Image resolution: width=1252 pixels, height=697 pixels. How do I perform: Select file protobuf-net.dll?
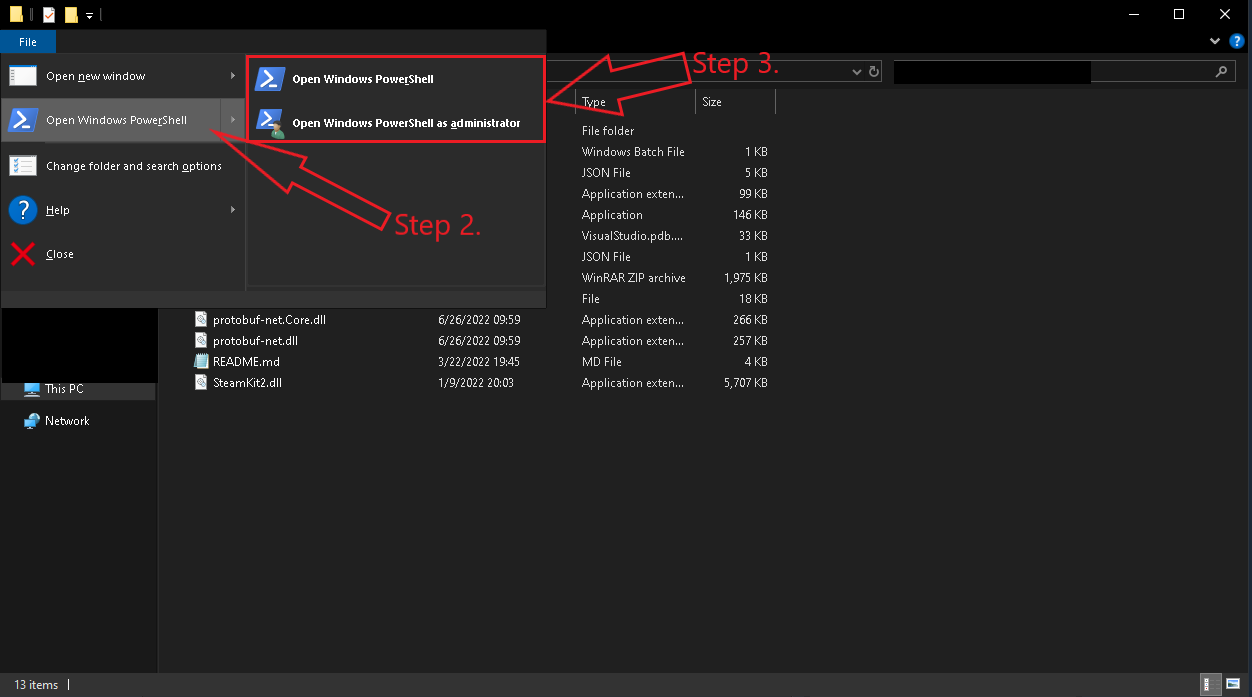tap(255, 341)
